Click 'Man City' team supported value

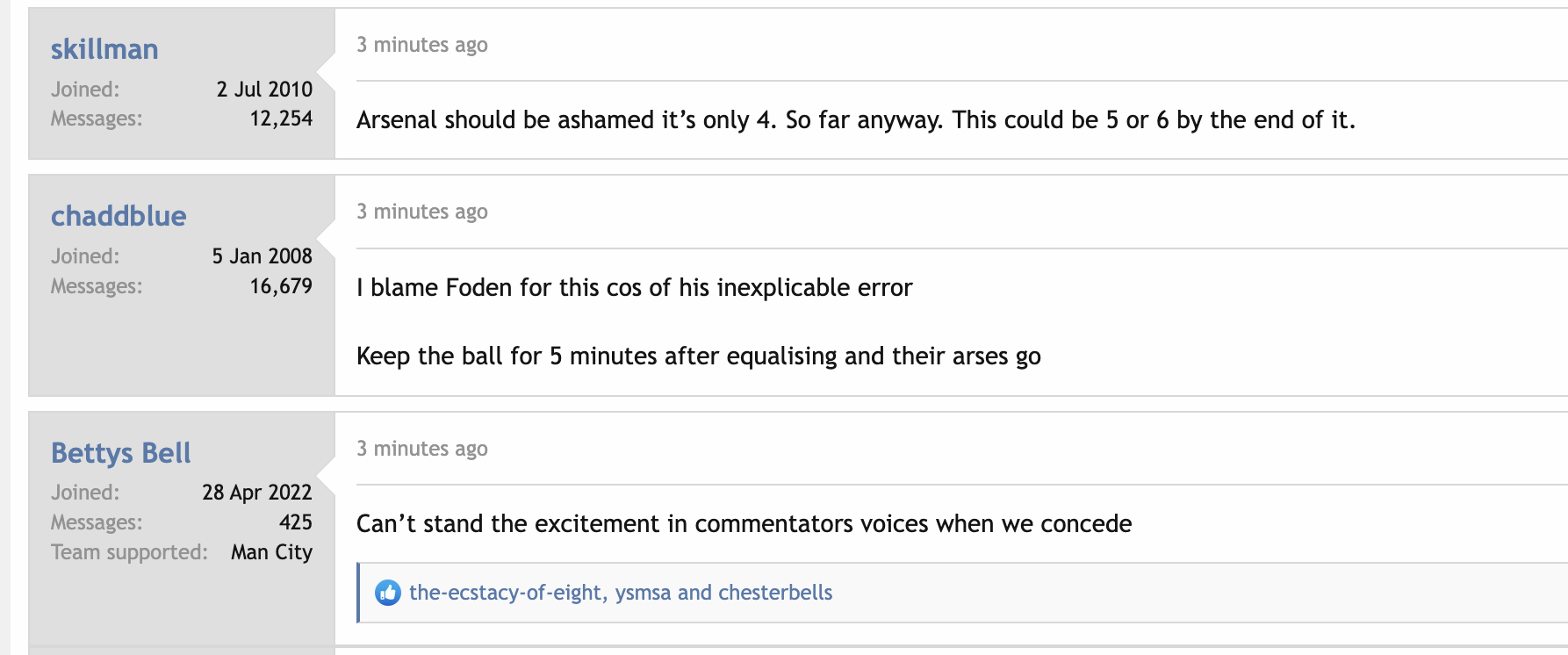(271, 552)
